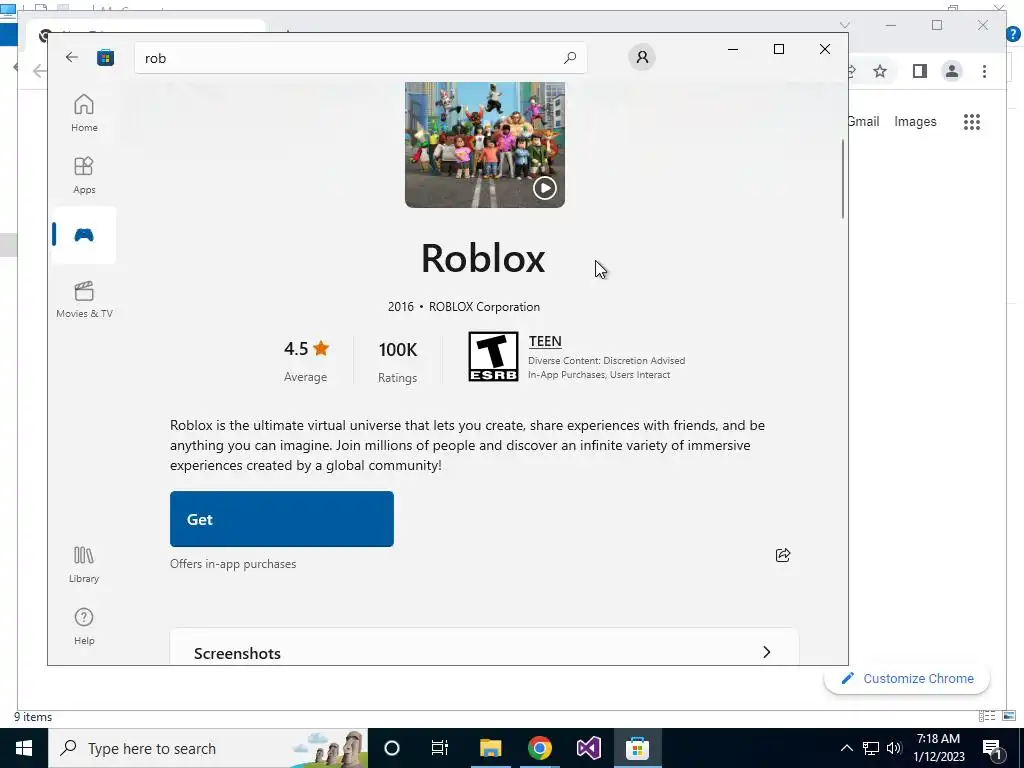
Task: Open Chrome three-dot menu
Action: pyautogui.click(x=984, y=71)
